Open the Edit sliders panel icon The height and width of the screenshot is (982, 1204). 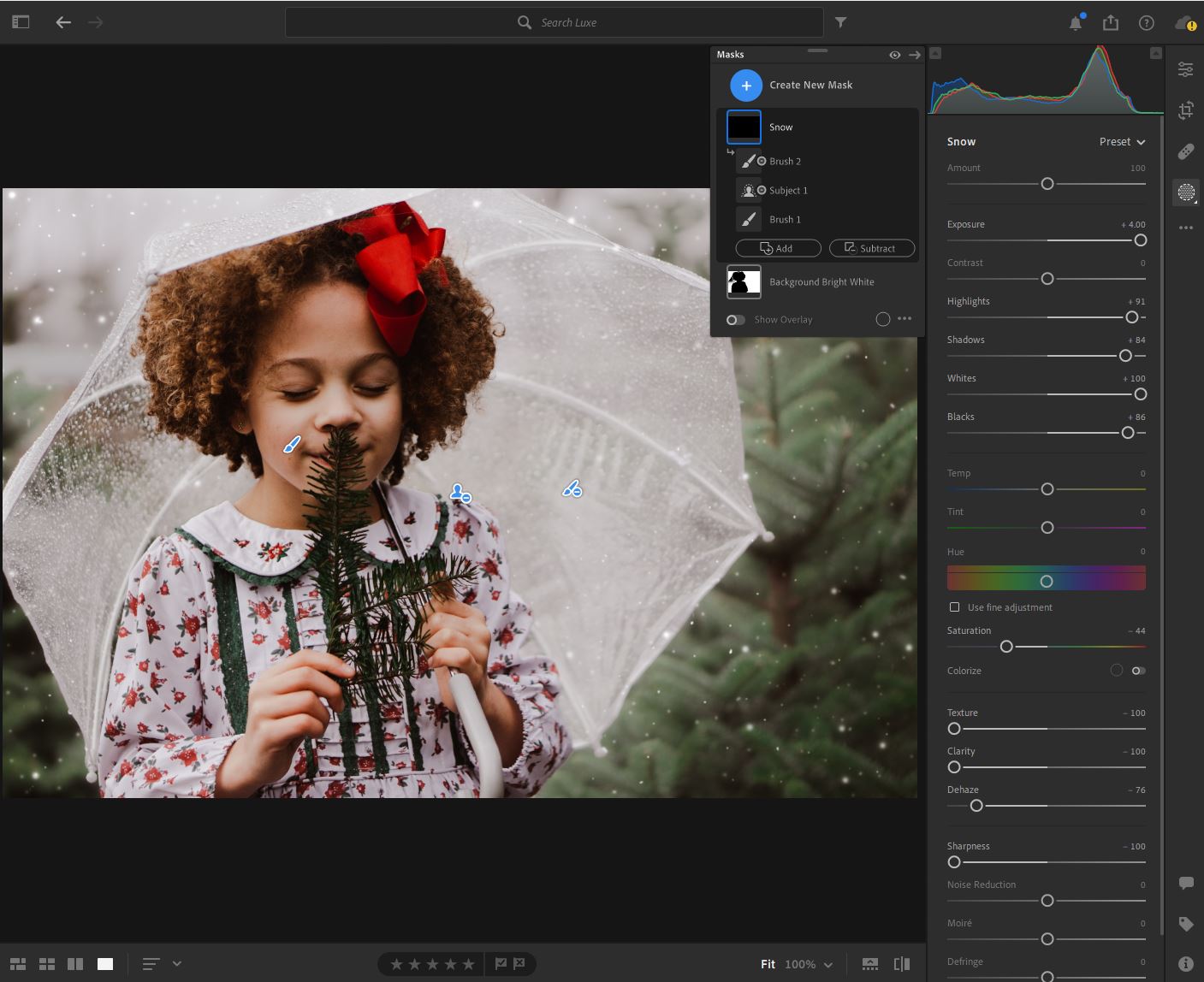click(x=1185, y=69)
